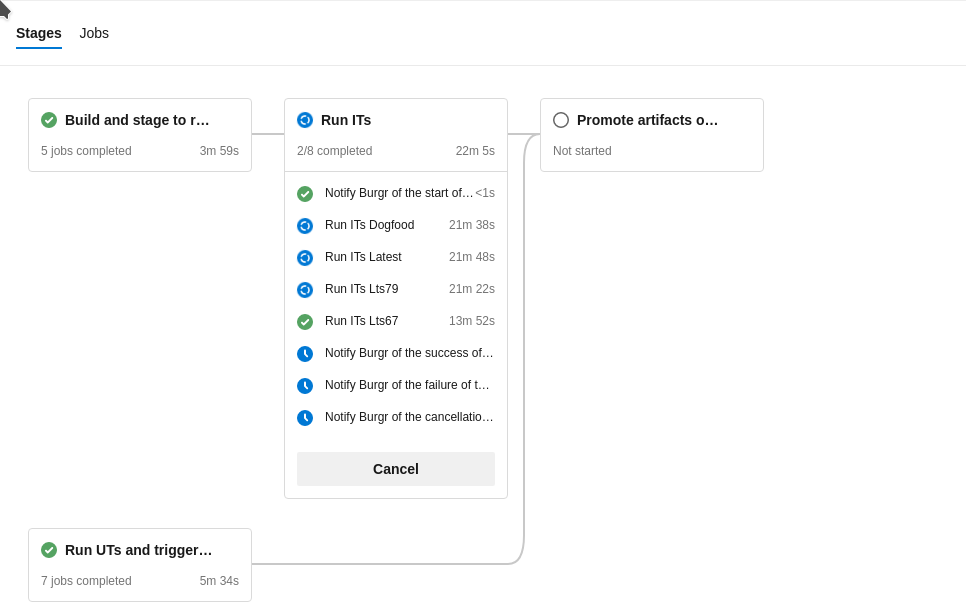Click the running icon beside Run ITs Dogfood
Screen dimensions: 966x614
[305, 225]
